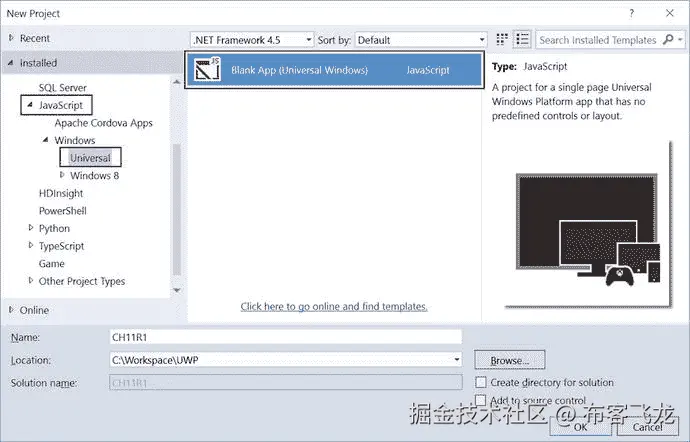
Task: Expand the Recent section
Action: coord(11,38)
